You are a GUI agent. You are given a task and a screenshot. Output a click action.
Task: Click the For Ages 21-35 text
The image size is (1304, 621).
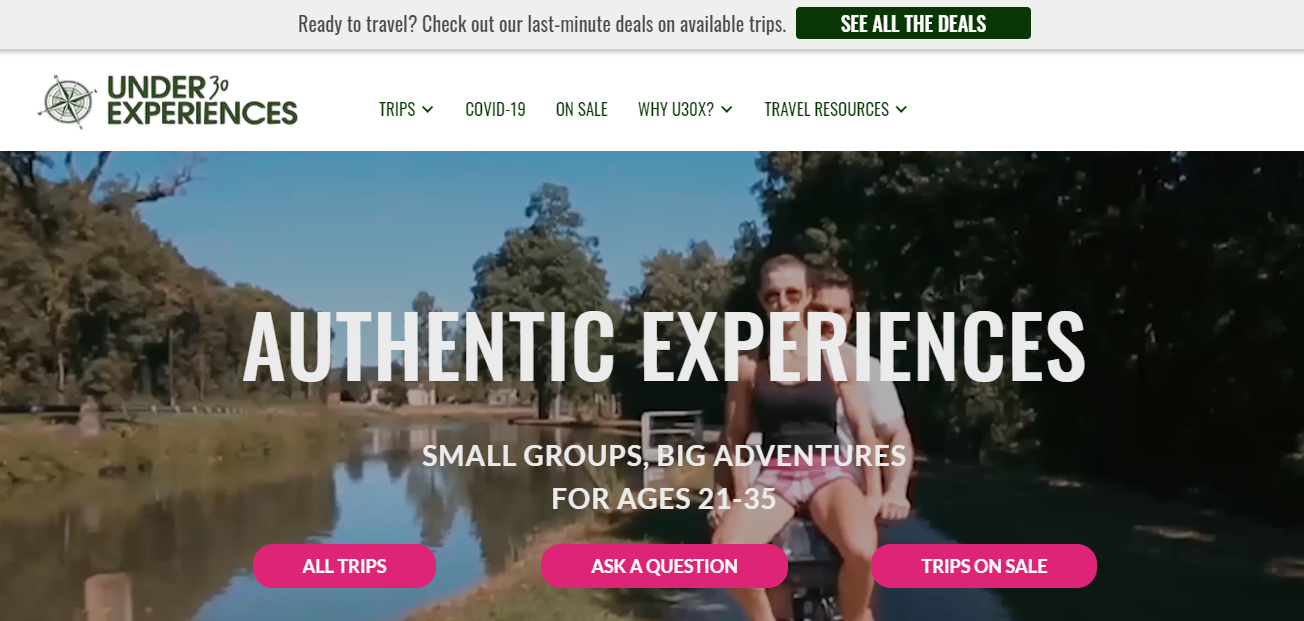664,498
